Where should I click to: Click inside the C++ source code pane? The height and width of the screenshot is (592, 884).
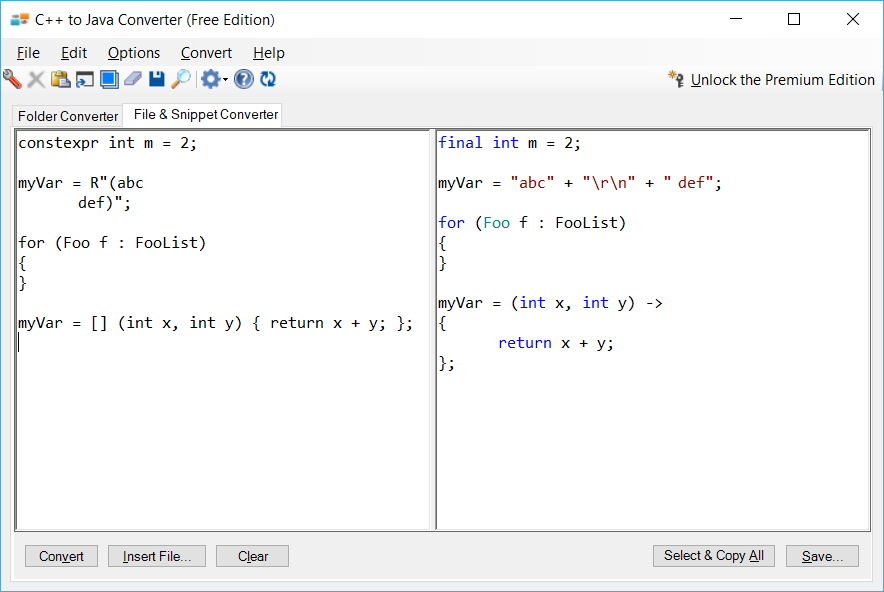pos(222,430)
